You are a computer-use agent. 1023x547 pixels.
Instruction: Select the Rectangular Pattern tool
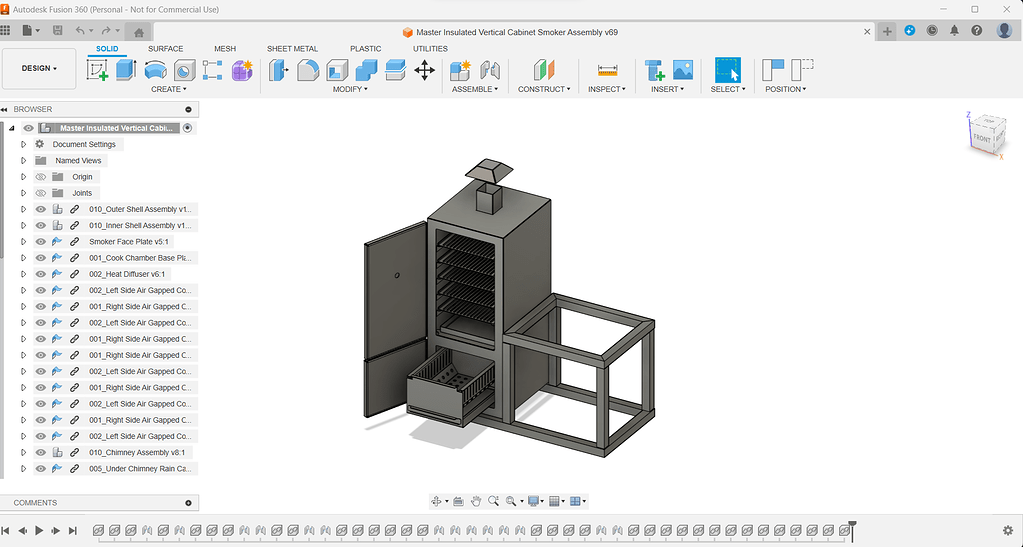click(212, 70)
